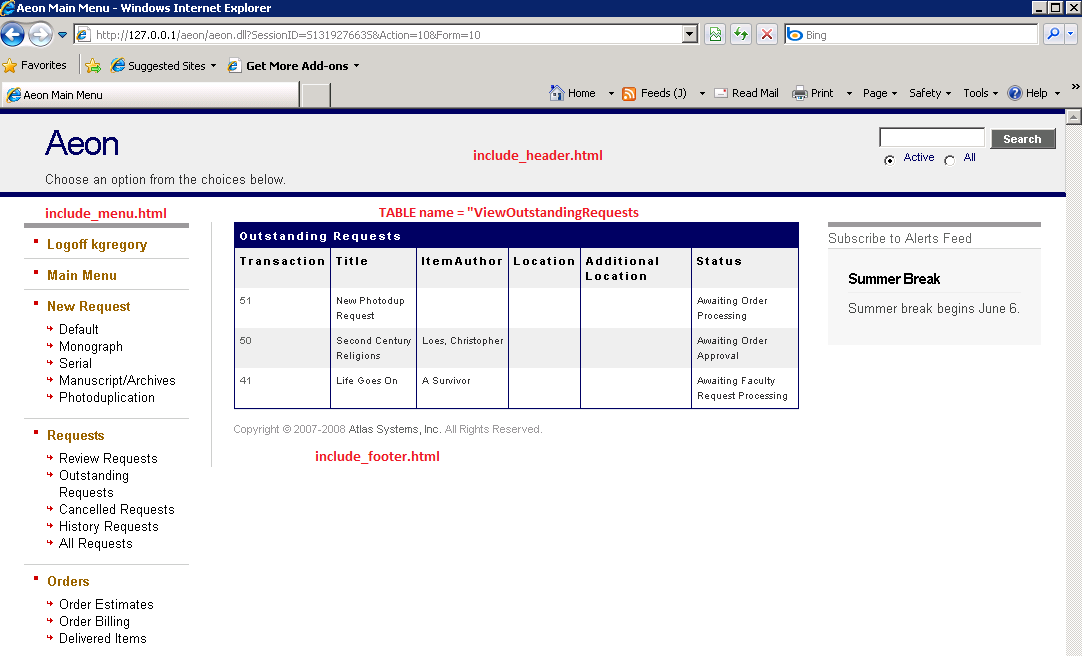Switch to the Aeon Main Menu tab
1082x656 pixels.
tap(150, 95)
